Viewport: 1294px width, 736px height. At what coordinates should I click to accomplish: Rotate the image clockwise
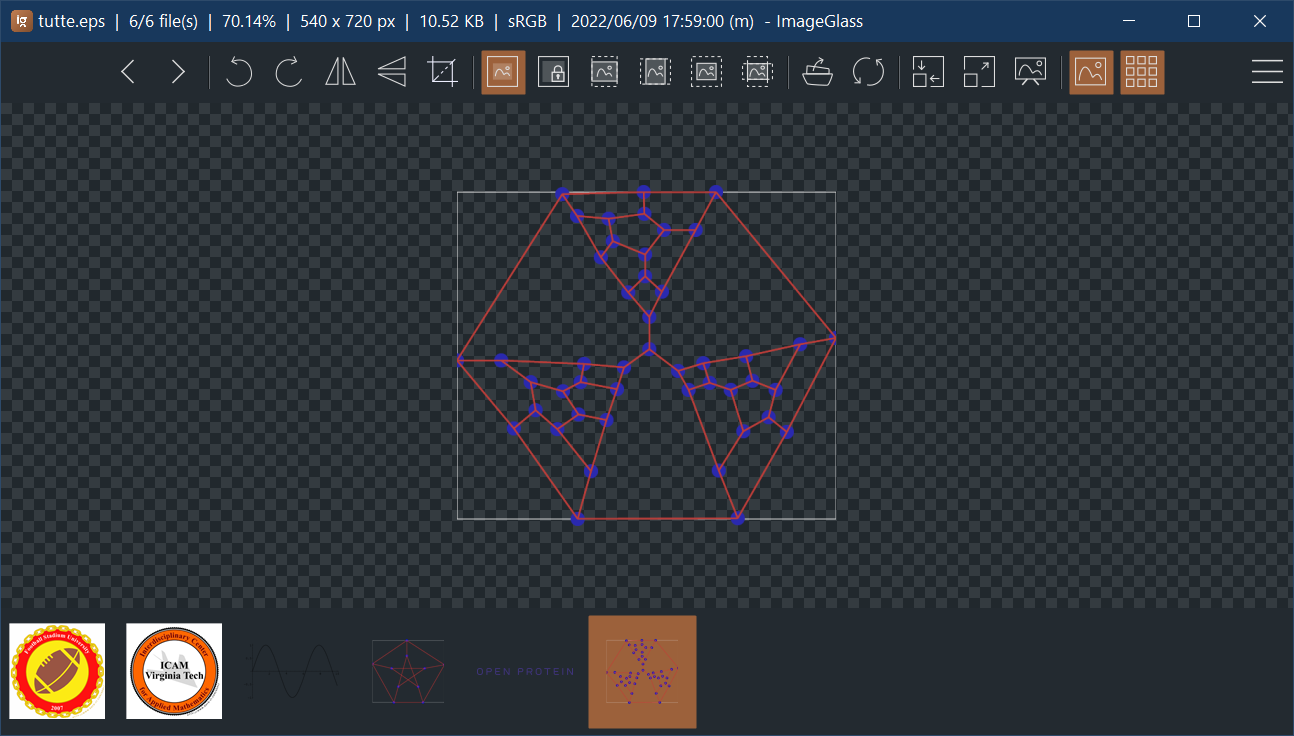tap(289, 72)
